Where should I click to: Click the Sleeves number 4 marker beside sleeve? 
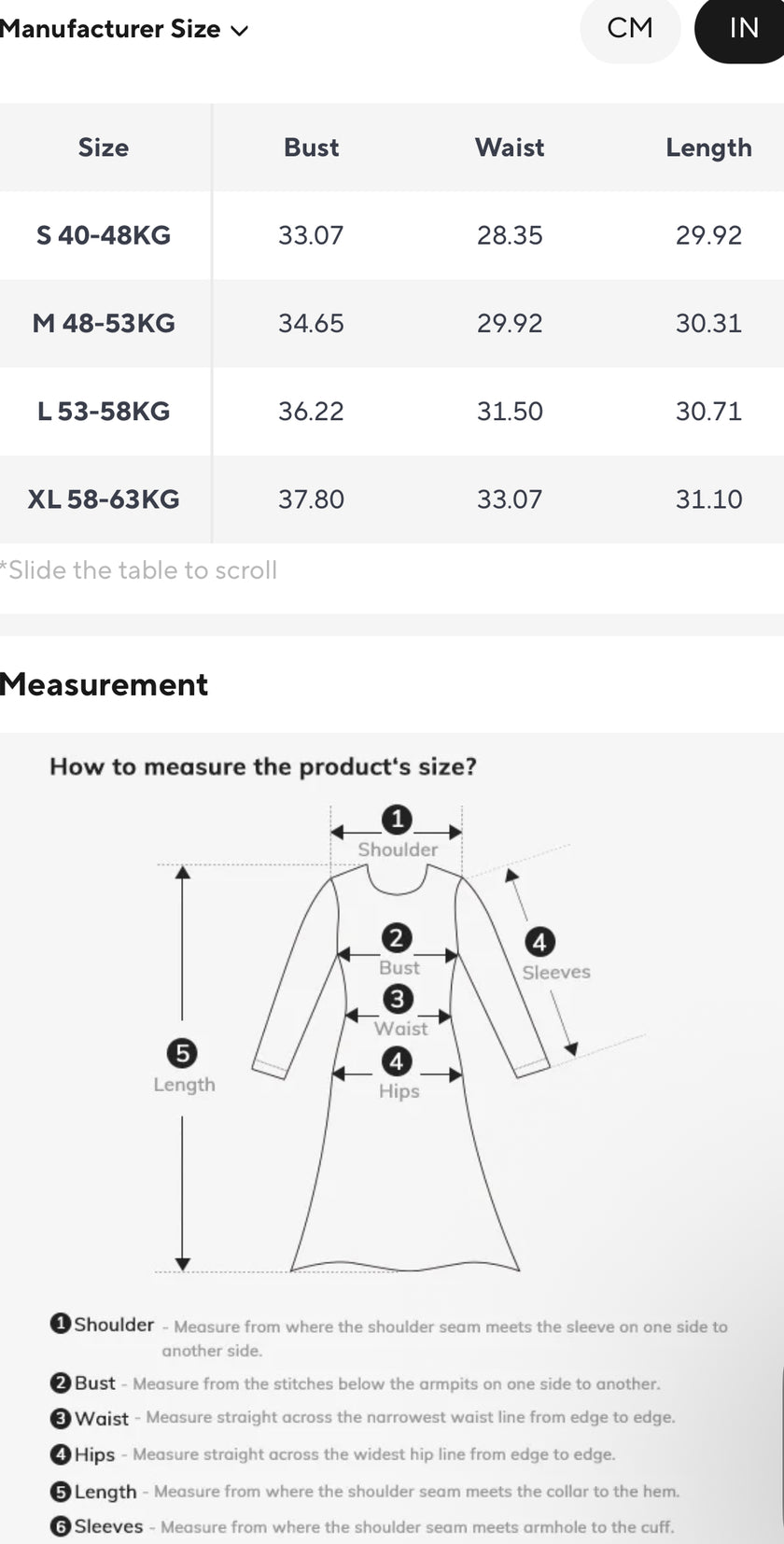click(x=539, y=942)
